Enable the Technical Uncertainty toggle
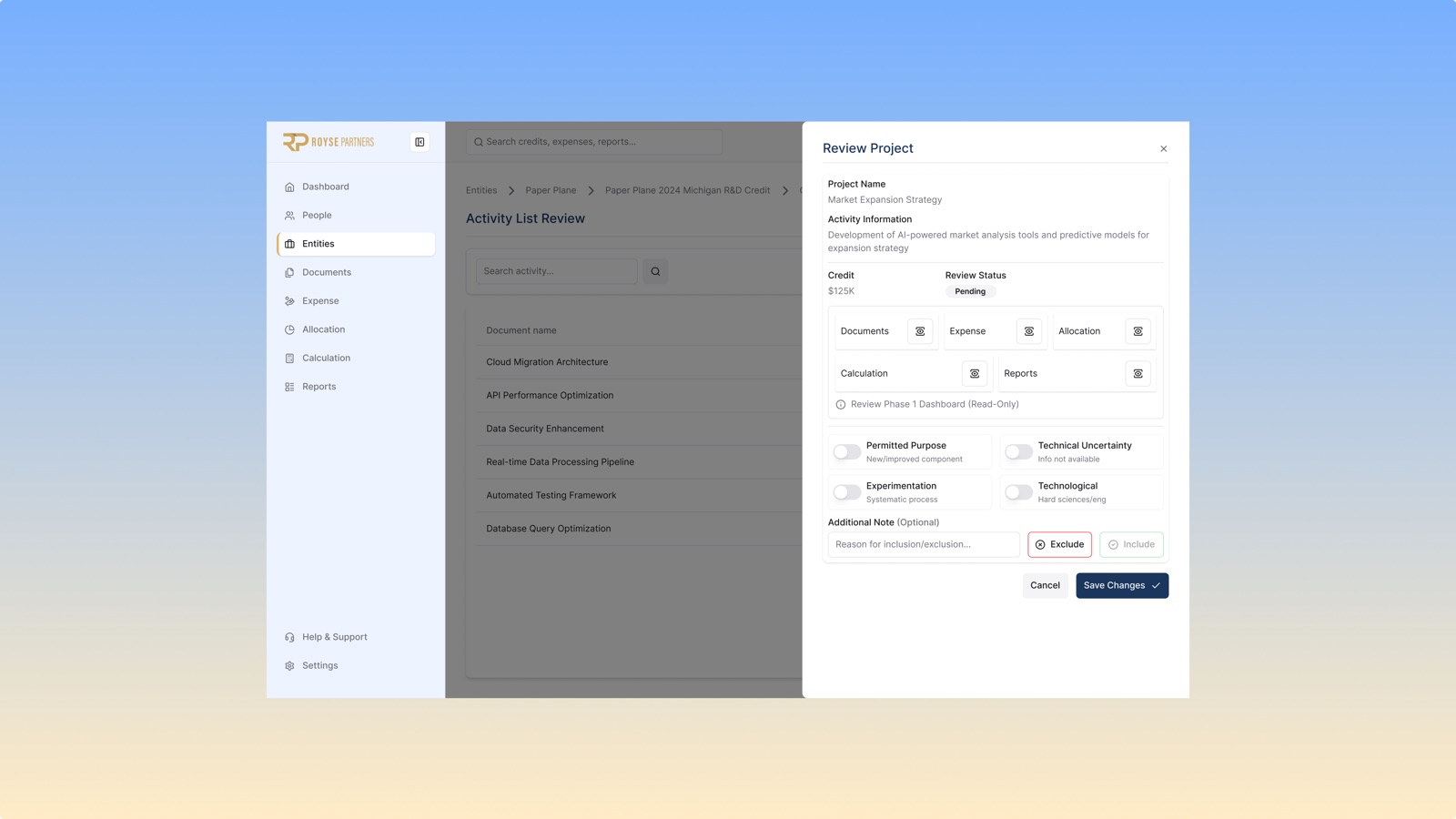Viewport: 1456px width, 819px height. coord(1019,452)
